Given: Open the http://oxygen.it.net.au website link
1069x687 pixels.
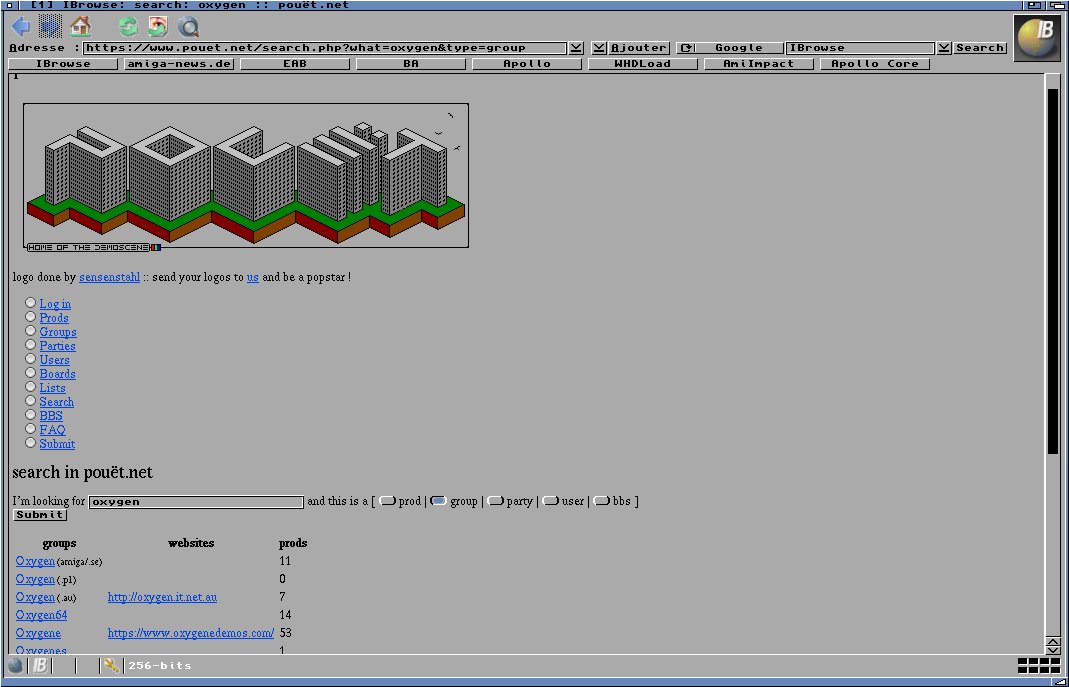Looking at the screenshot, I should pyautogui.click(x=162, y=597).
